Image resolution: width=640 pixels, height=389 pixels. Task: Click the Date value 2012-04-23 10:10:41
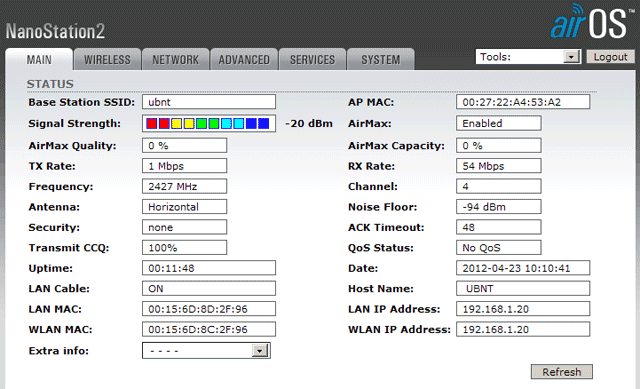coord(523,268)
